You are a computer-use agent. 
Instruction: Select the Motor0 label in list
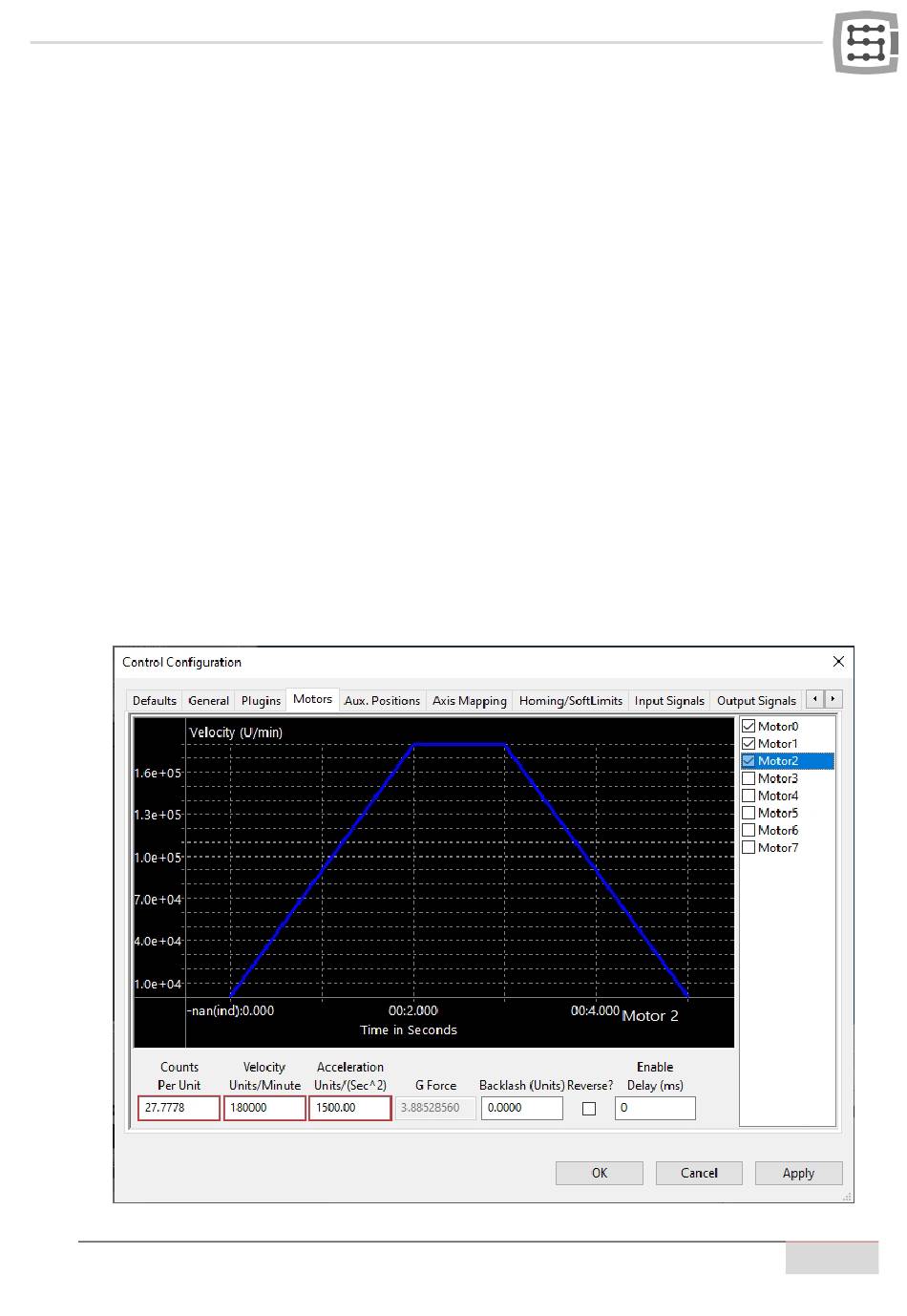click(x=778, y=726)
